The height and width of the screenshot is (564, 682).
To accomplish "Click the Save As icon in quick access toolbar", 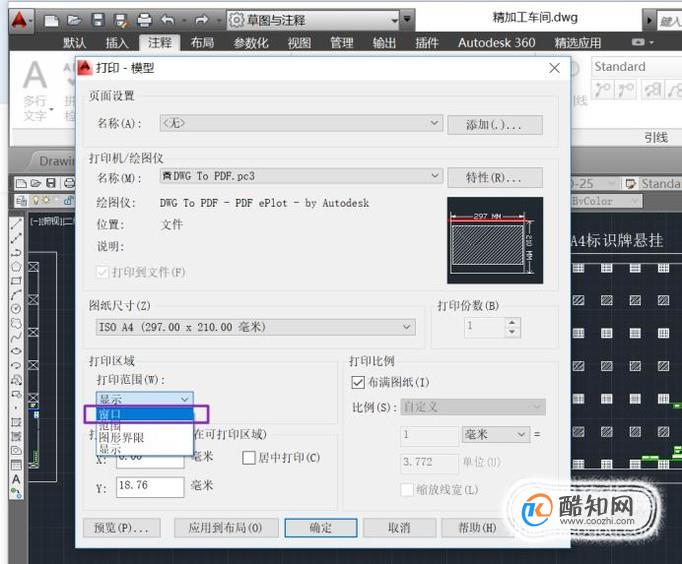I will tap(120, 20).
